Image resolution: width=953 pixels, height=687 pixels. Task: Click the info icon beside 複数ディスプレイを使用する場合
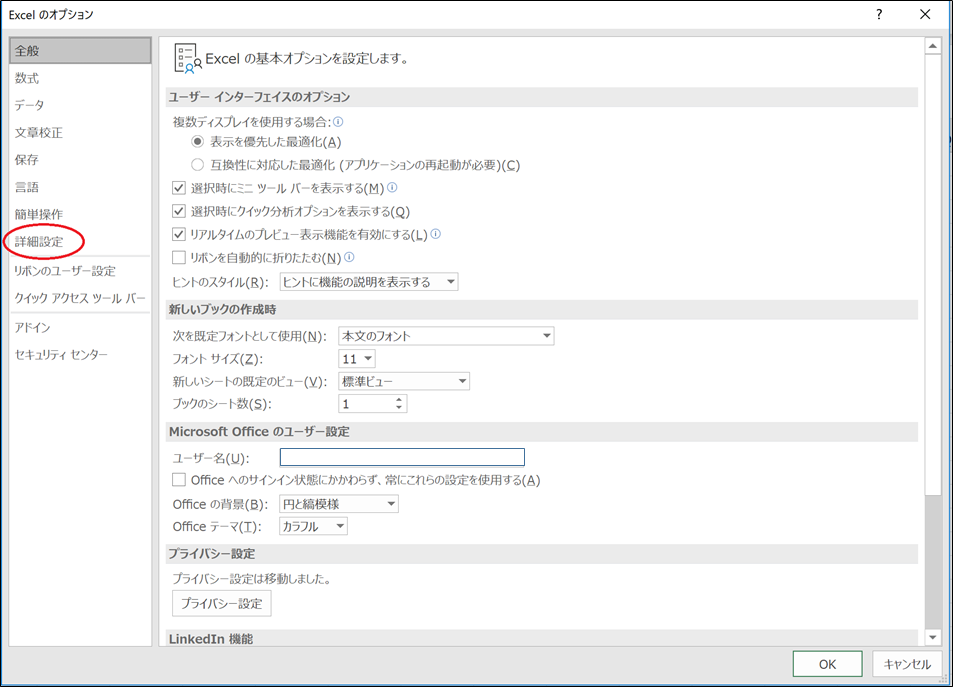click(x=338, y=122)
